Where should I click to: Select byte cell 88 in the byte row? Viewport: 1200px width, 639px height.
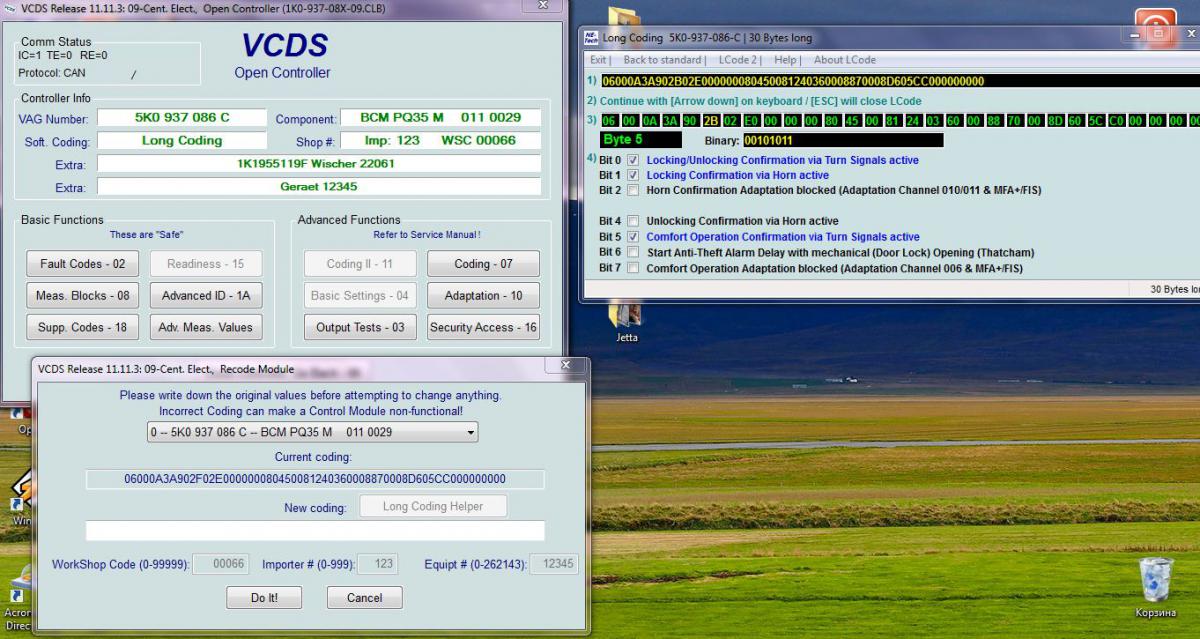tap(994, 121)
